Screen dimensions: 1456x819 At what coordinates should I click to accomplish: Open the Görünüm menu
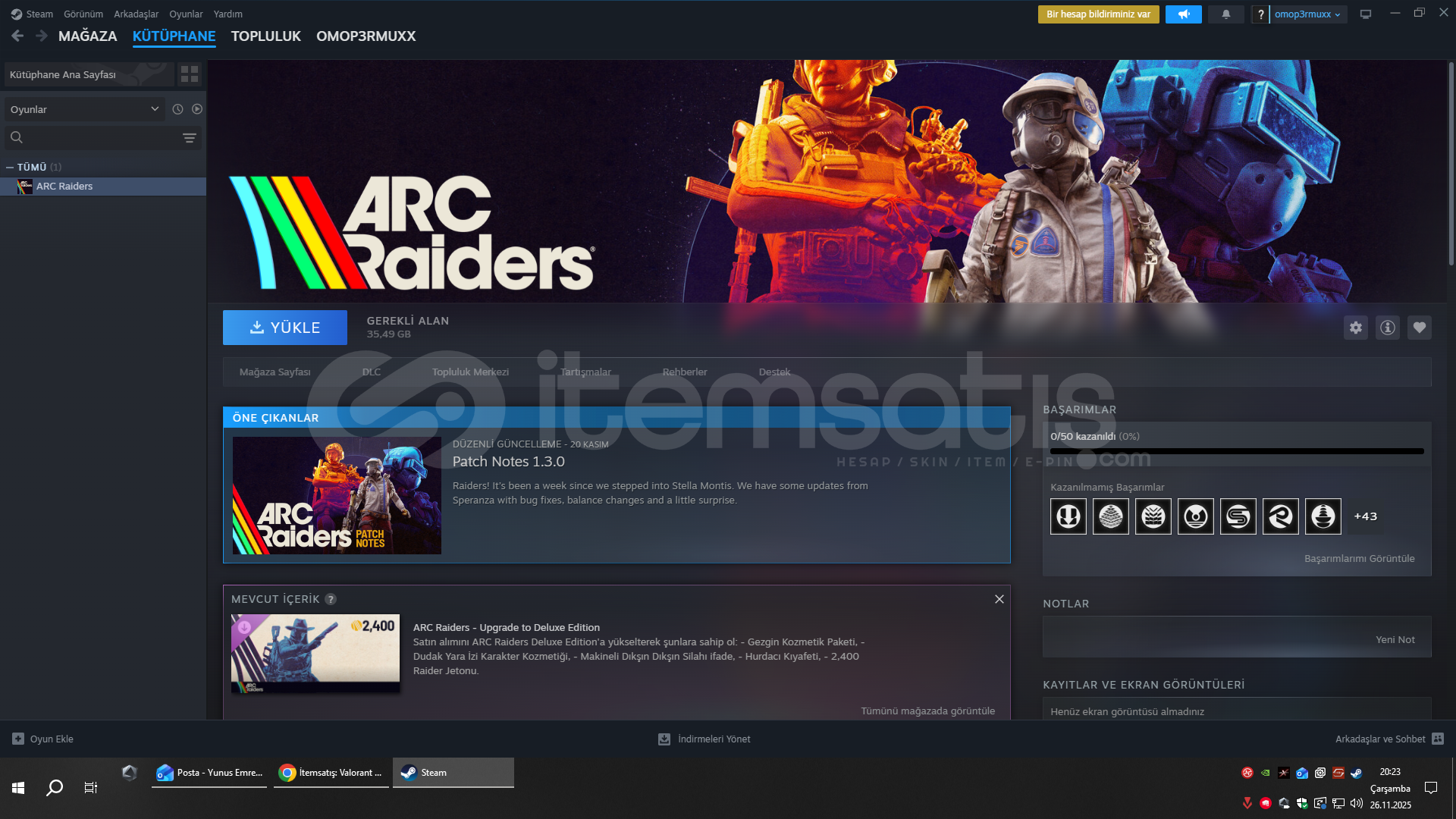pos(83,14)
